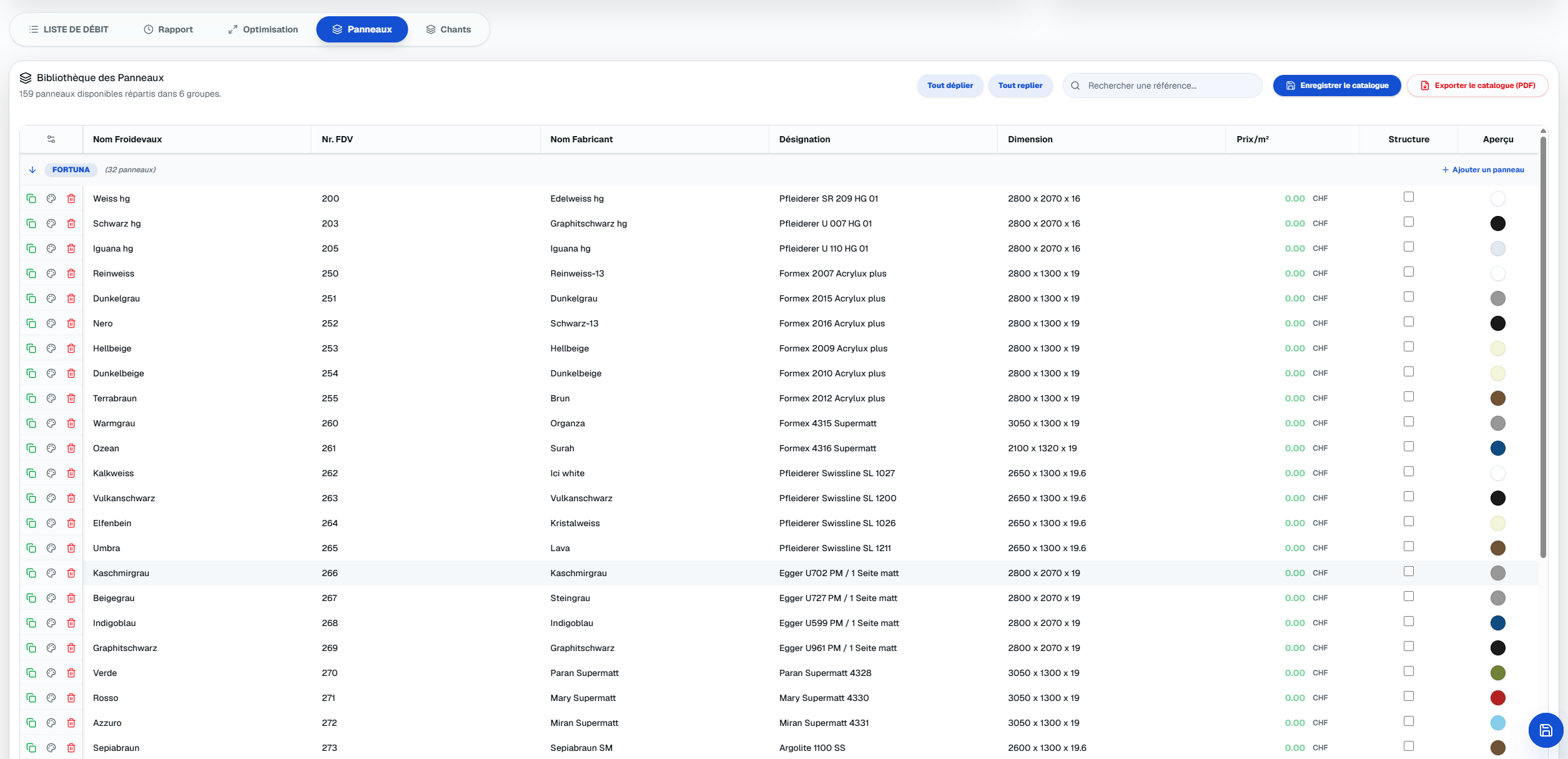Open column settings icon in table header
This screenshot has width=1568, height=759.
[x=51, y=139]
